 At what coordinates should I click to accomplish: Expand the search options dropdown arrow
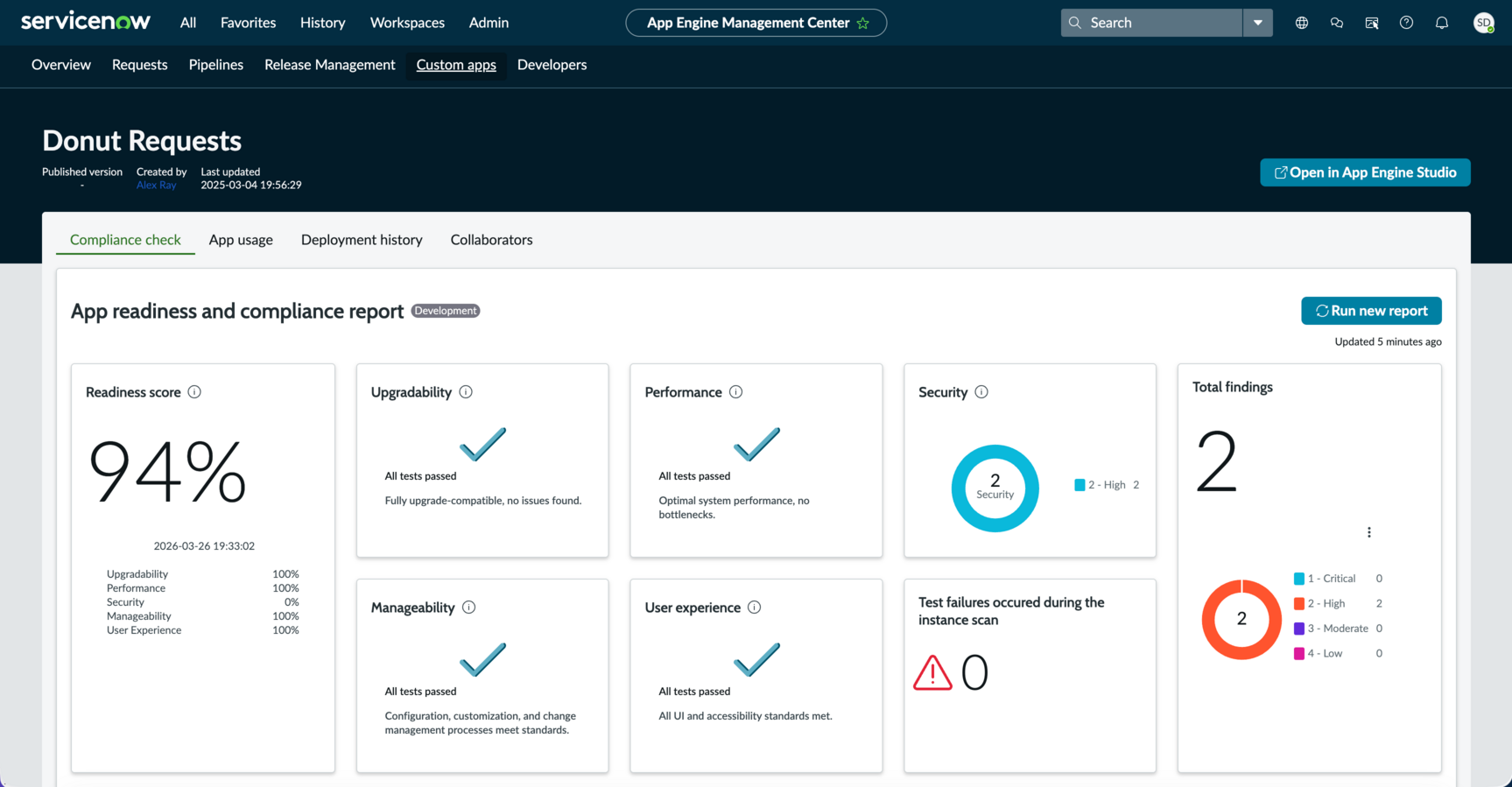1258,23
